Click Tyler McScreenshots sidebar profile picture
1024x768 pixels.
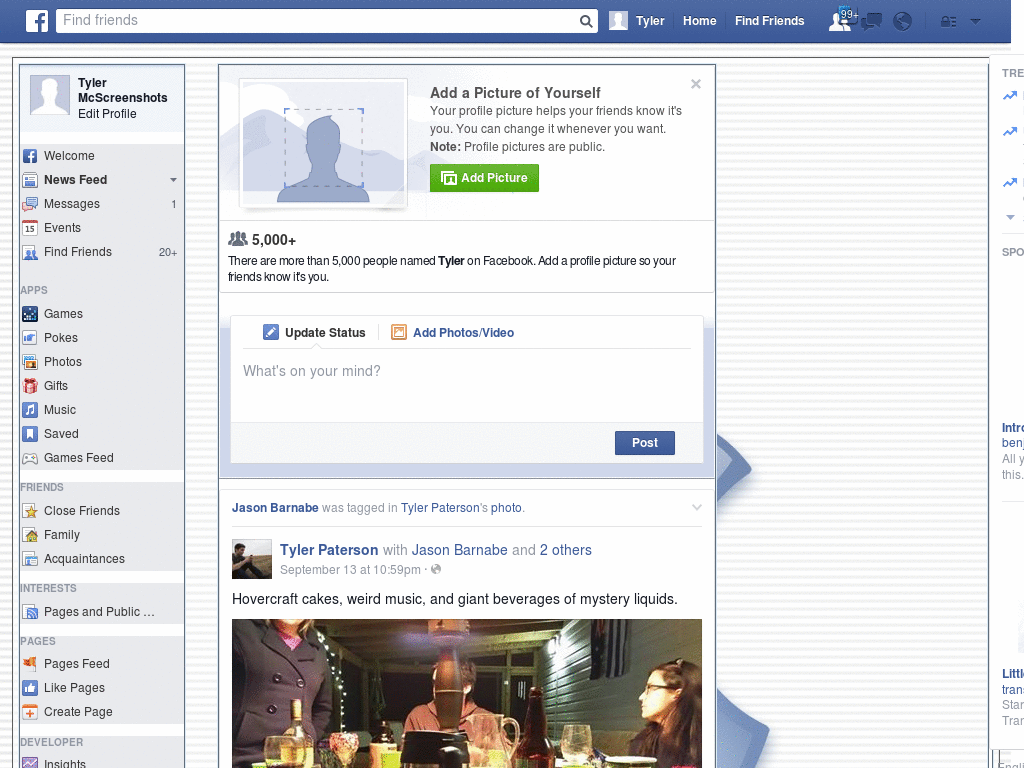tap(50, 95)
